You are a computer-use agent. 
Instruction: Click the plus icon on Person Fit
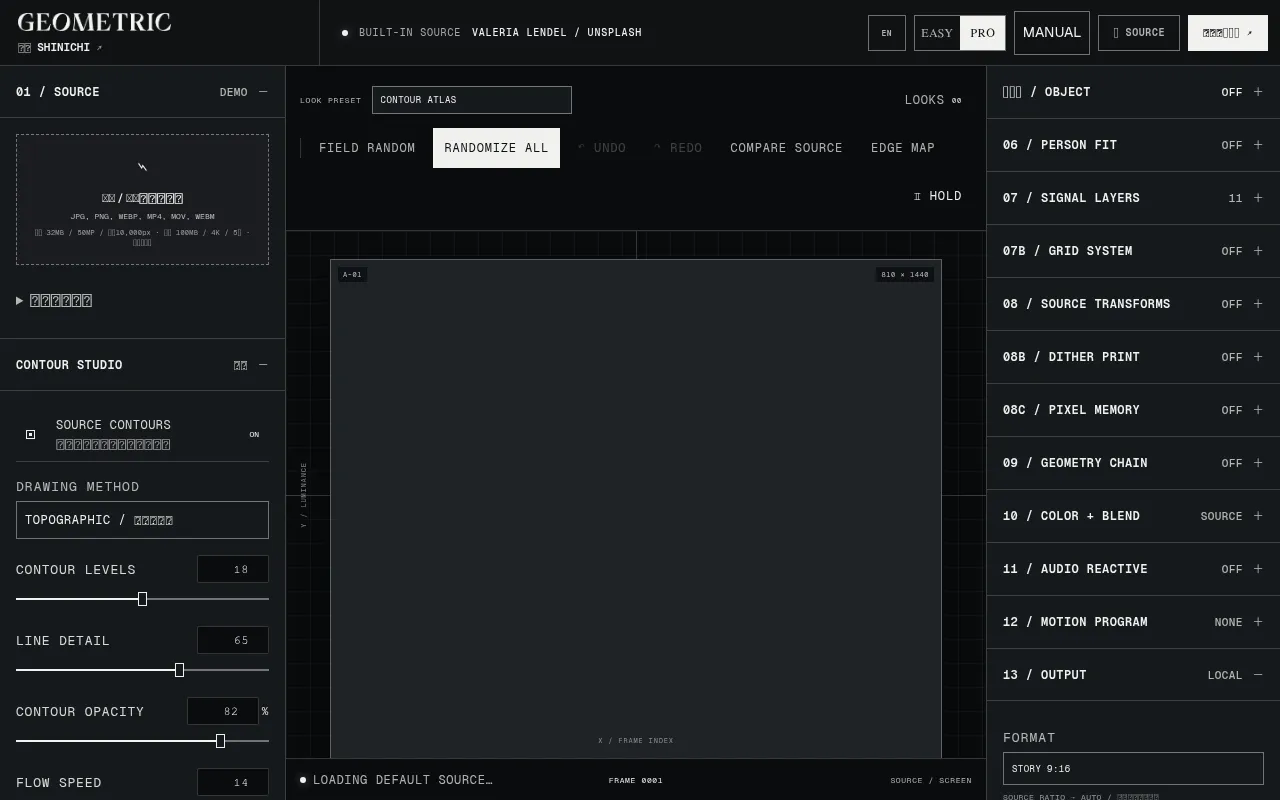[1258, 145]
